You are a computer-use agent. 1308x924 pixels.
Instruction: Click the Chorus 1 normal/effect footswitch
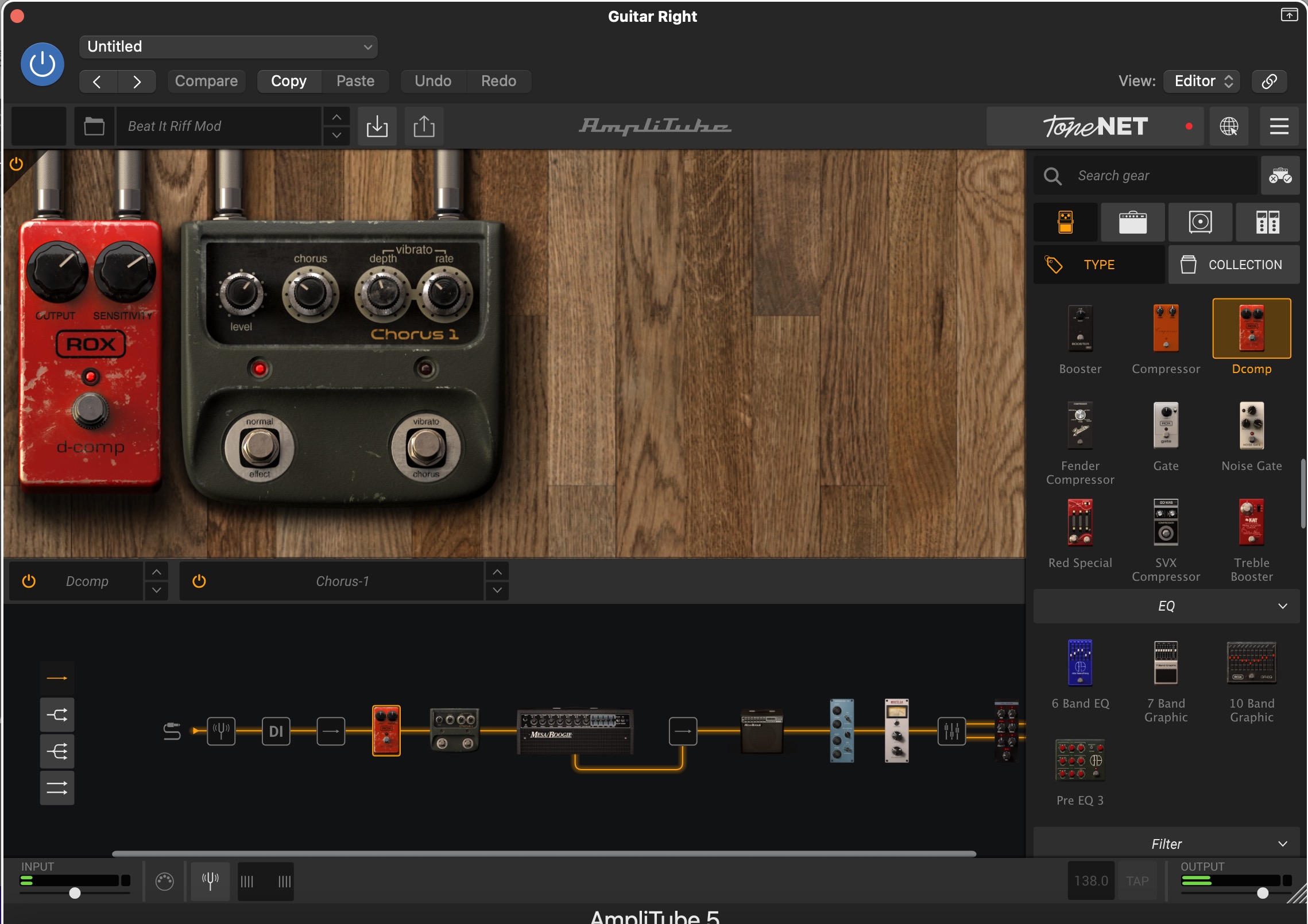click(260, 448)
